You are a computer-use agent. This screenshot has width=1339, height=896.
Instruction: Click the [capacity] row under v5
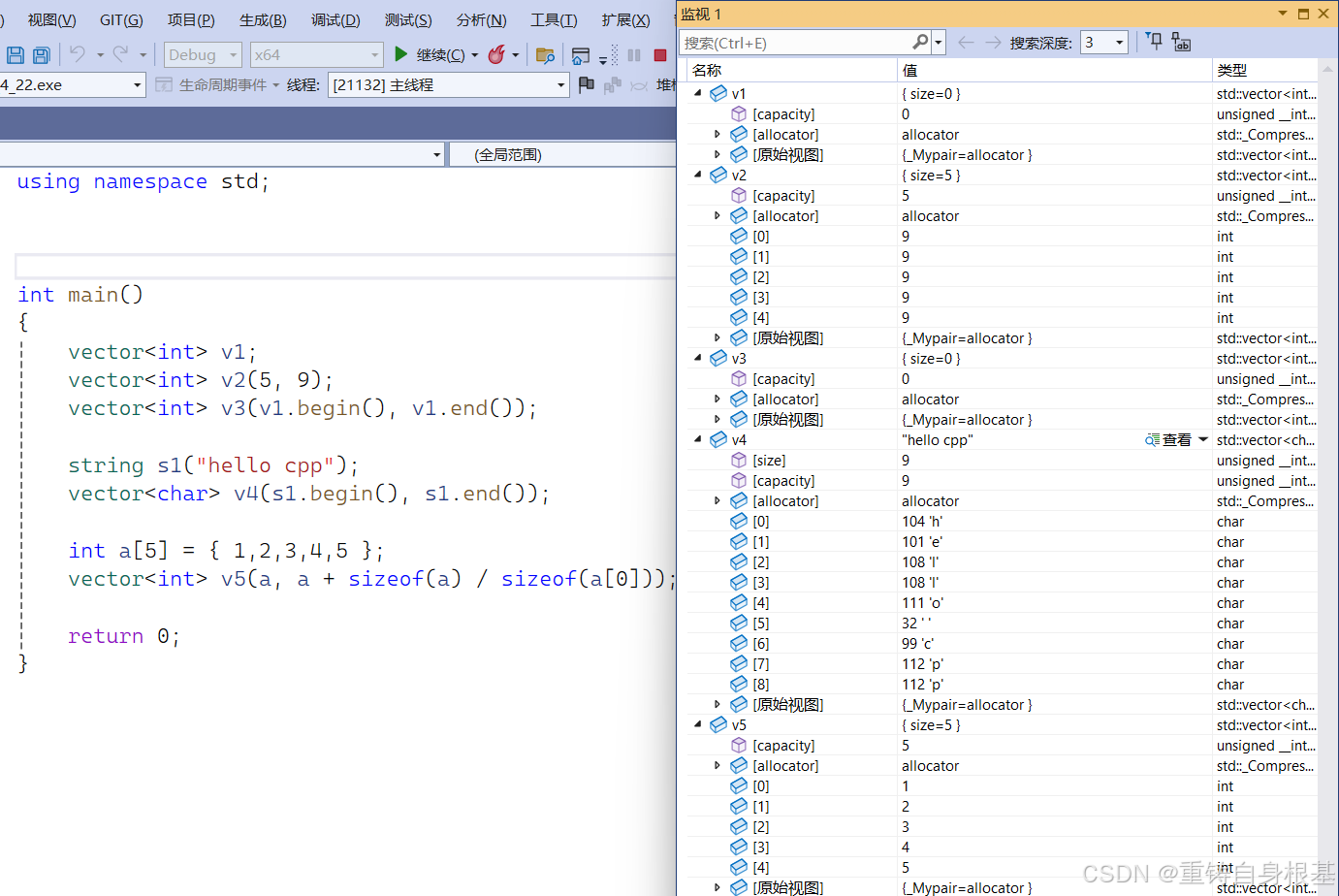click(x=1002, y=746)
